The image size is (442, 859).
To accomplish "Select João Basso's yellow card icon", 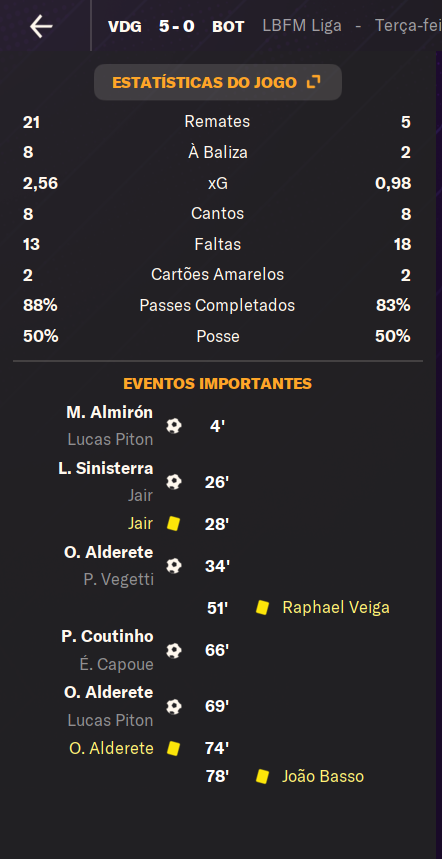I will point(262,776).
